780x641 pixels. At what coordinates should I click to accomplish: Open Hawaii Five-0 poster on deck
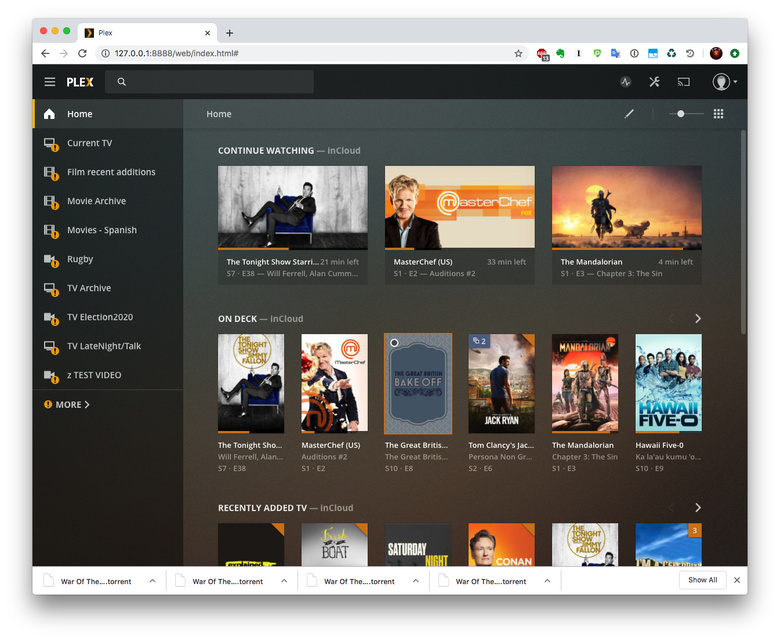668,383
